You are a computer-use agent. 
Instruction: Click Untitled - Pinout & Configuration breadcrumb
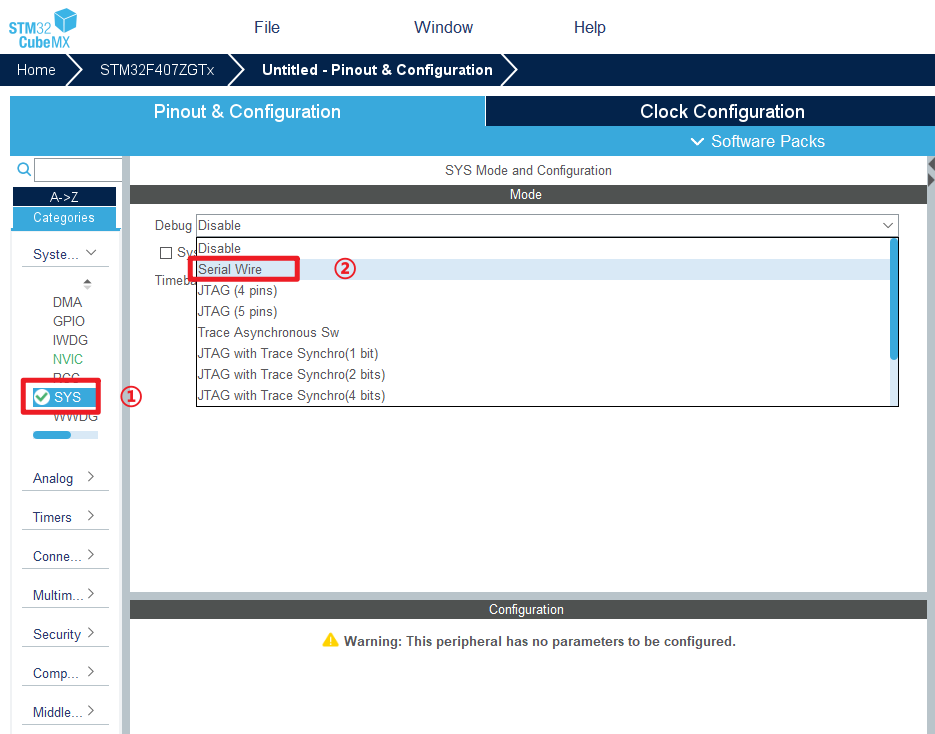click(377, 70)
